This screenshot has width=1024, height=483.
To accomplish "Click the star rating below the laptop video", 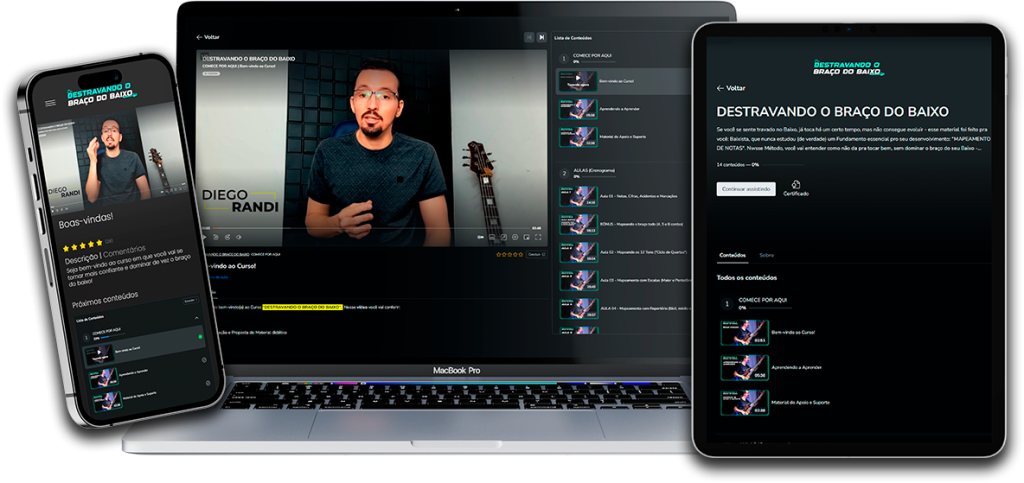I will pos(510,254).
